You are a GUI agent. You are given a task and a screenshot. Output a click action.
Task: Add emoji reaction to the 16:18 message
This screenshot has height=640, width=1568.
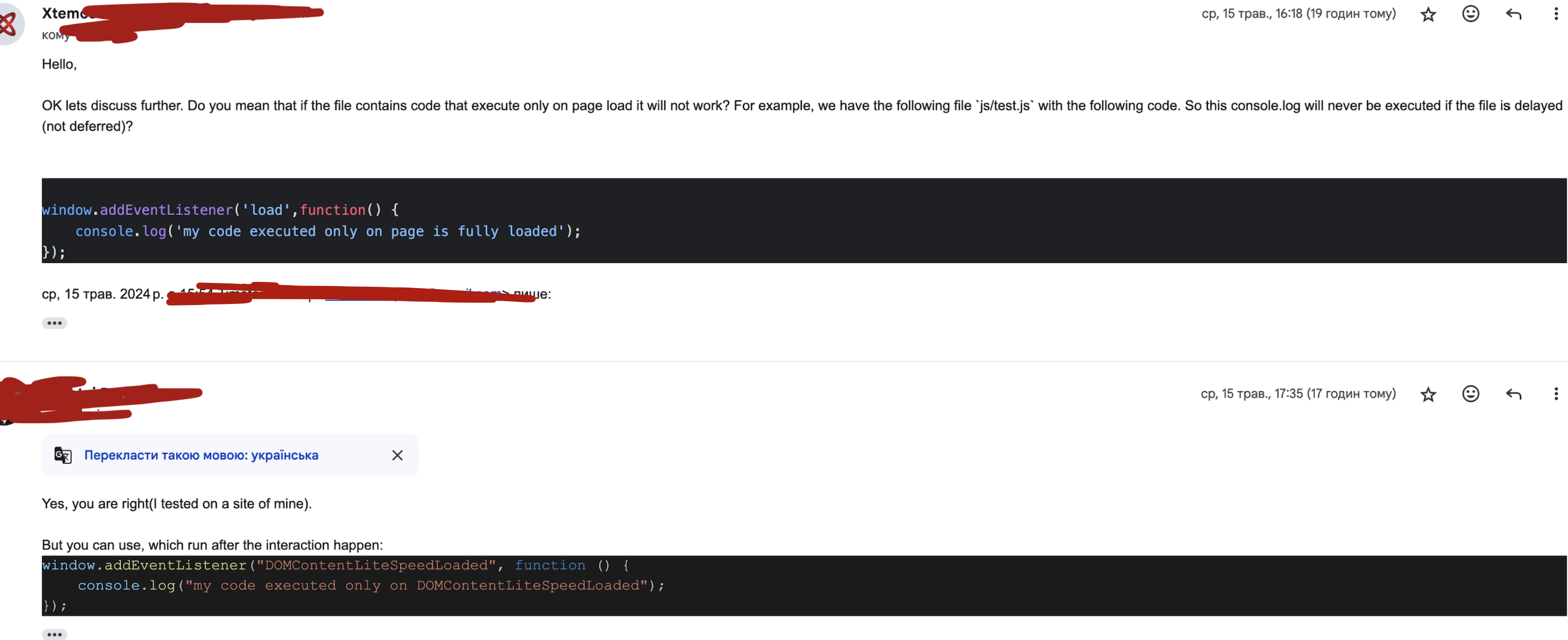tap(1471, 14)
